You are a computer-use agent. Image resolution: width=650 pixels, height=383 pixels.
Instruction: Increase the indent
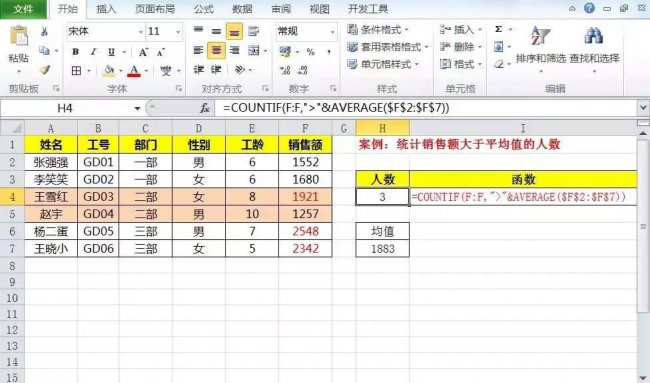pos(216,70)
